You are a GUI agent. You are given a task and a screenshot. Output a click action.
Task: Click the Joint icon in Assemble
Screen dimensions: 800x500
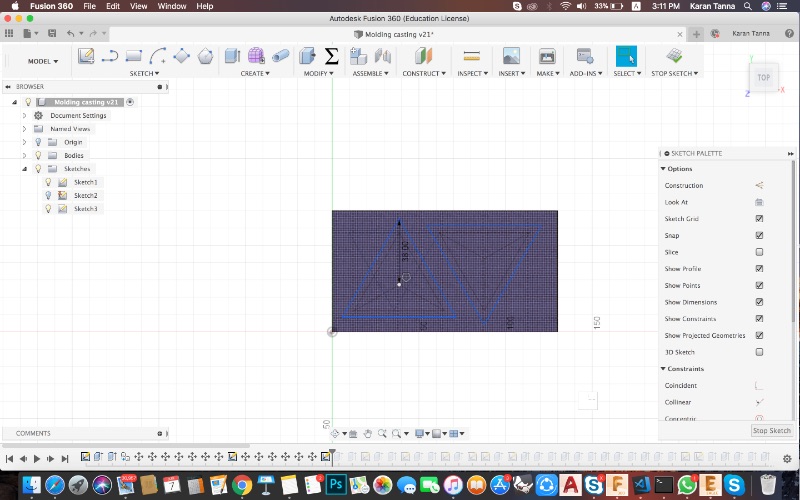click(383, 56)
